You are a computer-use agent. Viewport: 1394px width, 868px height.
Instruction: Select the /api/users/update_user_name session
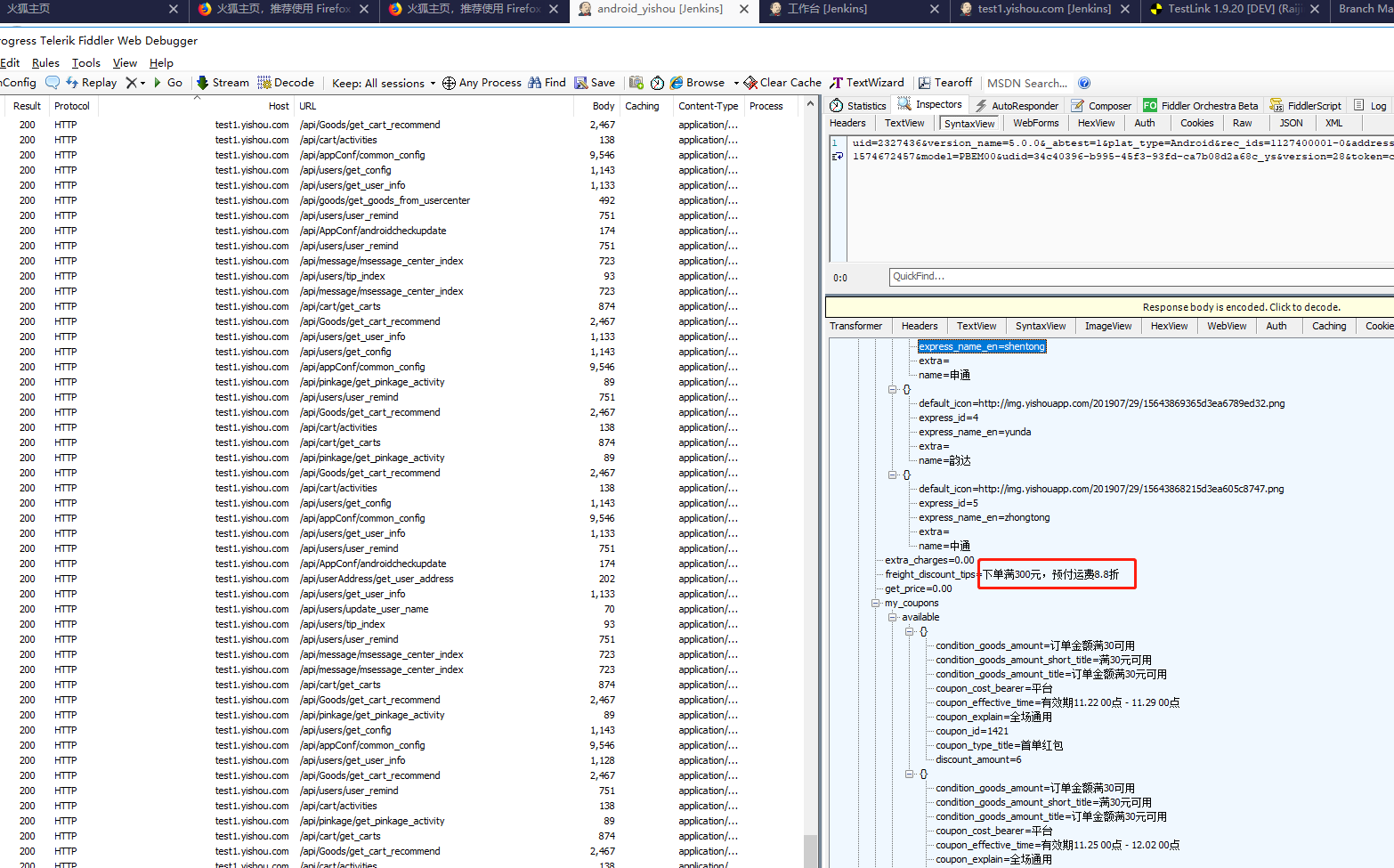401,609
